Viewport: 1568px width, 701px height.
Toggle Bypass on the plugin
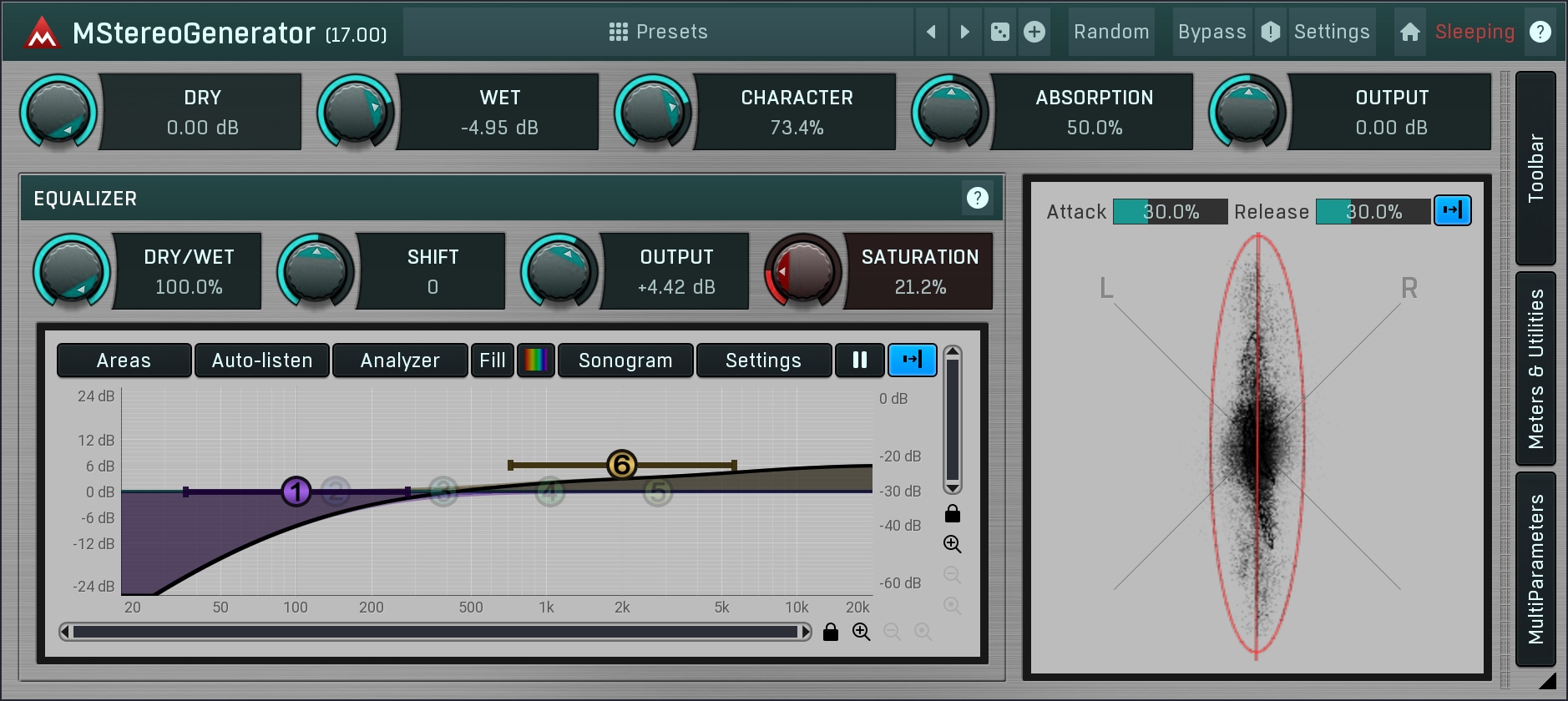click(1211, 32)
